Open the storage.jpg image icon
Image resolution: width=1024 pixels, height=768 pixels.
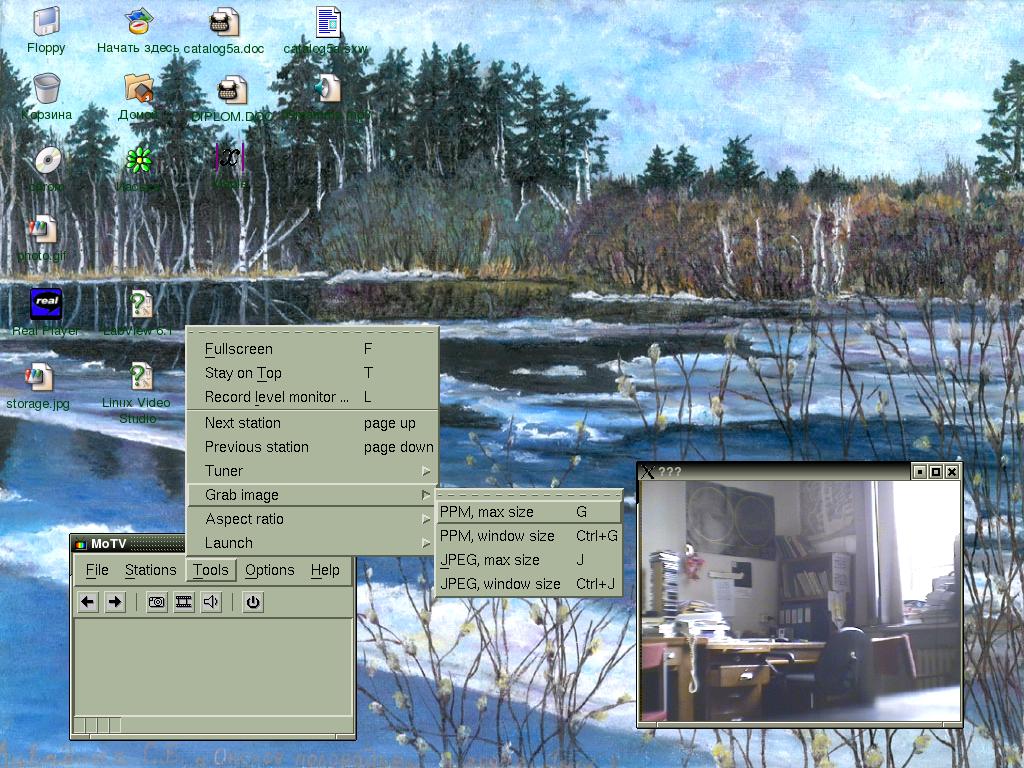pos(39,377)
